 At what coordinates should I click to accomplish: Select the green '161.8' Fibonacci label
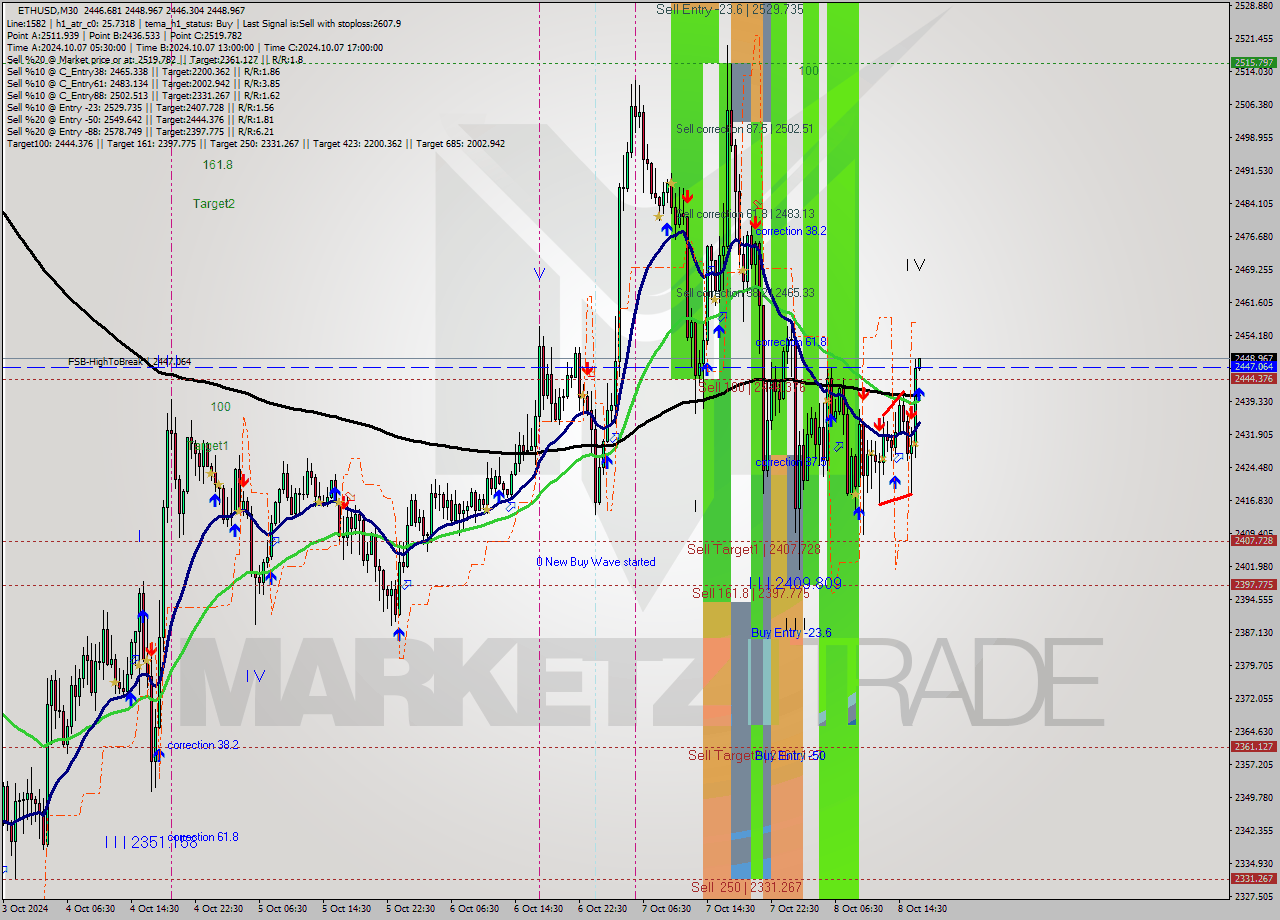tap(217, 164)
